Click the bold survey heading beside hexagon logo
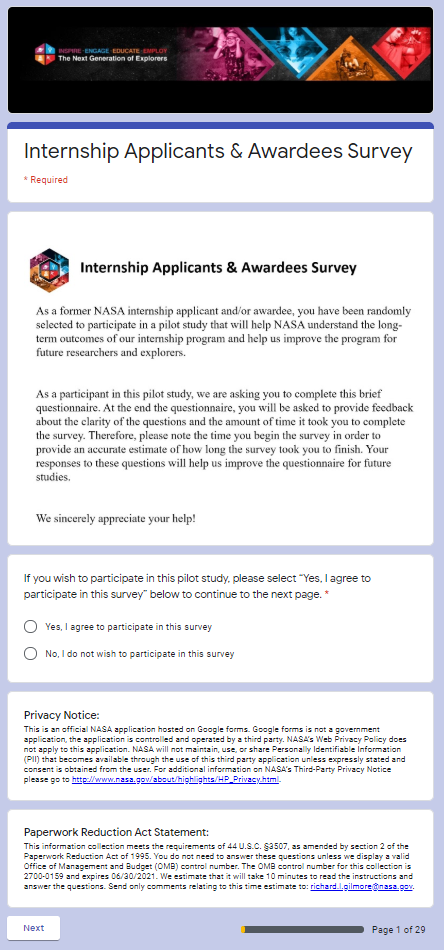Viewport: 444px width, 950px height. pos(218,268)
